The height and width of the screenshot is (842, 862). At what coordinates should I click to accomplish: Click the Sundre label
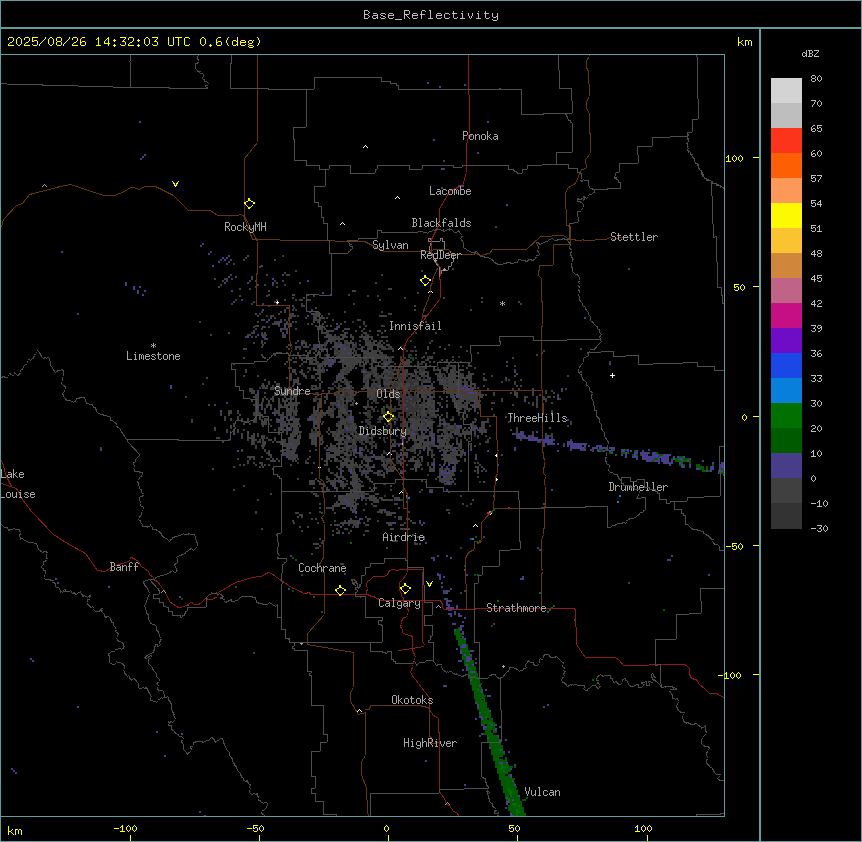pyautogui.click(x=292, y=391)
